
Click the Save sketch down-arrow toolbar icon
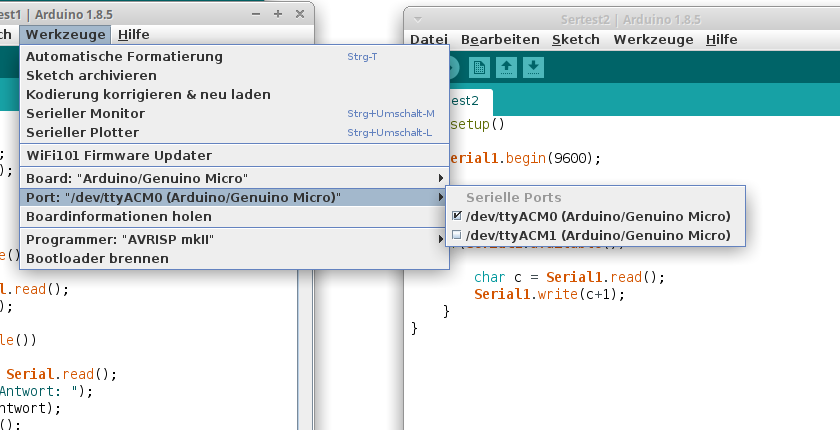pyautogui.click(x=534, y=68)
